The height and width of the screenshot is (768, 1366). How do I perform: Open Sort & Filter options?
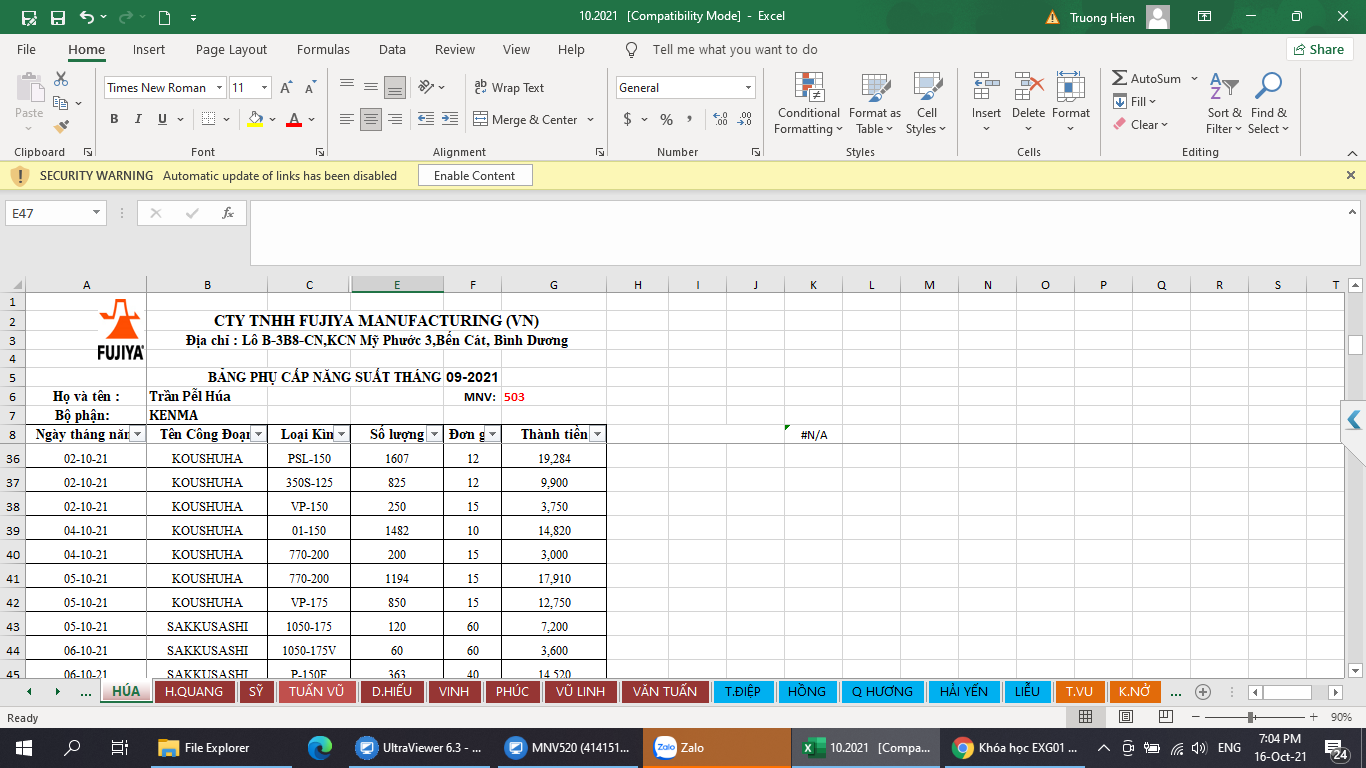(1223, 103)
